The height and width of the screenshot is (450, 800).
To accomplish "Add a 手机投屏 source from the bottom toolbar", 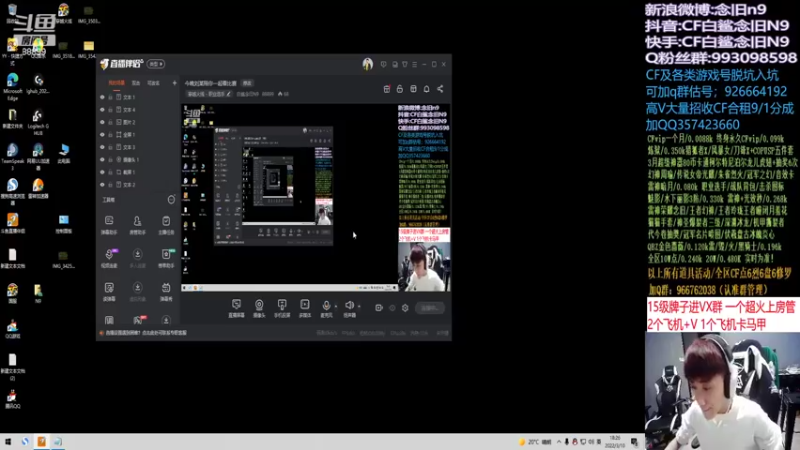I will (282, 308).
